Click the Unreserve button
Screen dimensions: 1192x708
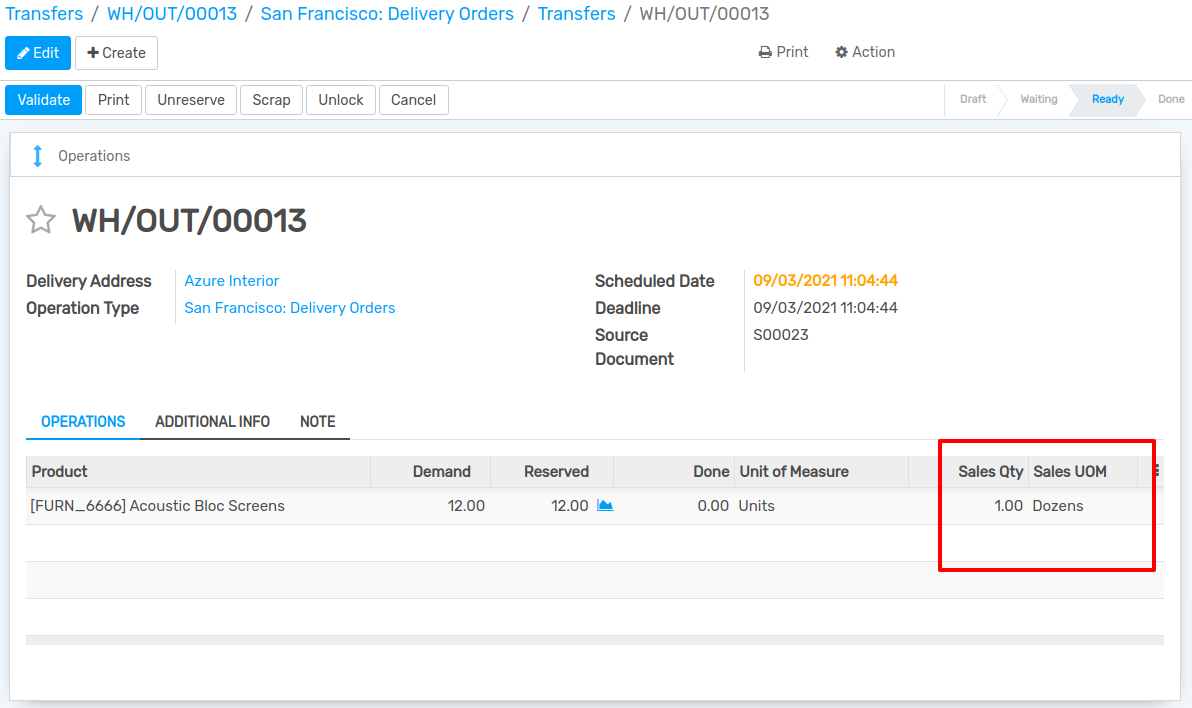click(190, 99)
